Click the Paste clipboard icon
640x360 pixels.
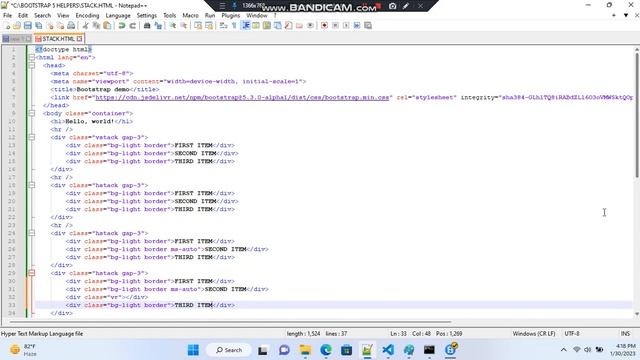pos(107,25)
